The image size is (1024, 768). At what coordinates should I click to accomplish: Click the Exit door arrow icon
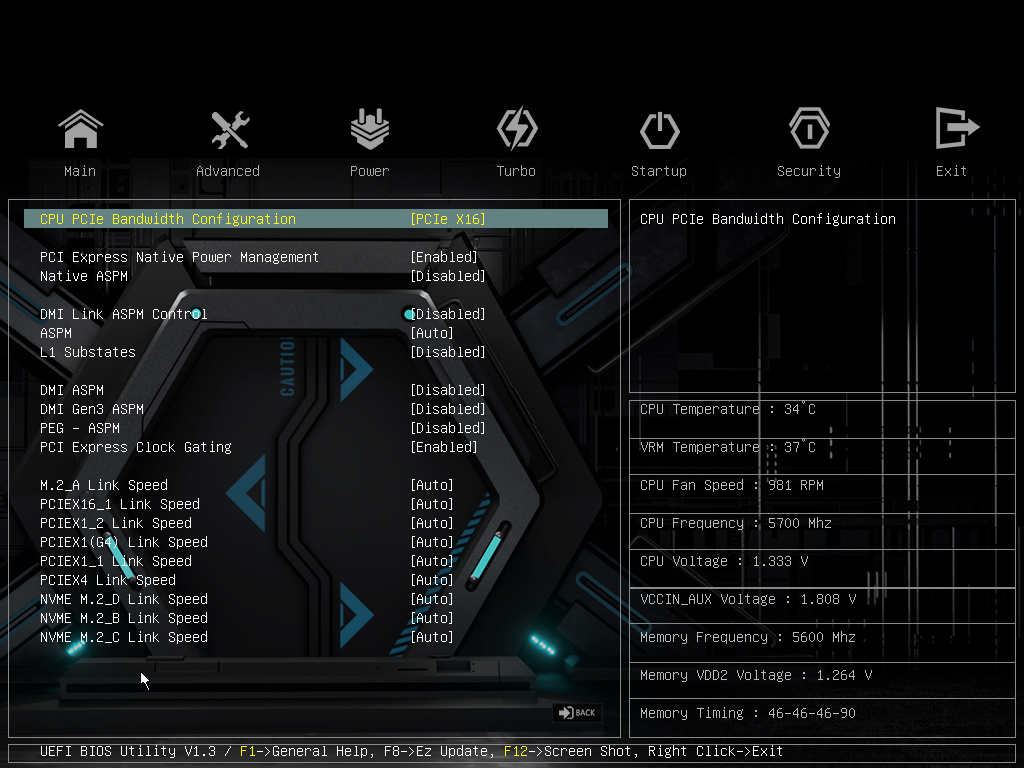pyautogui.click(x=957, y=128)
